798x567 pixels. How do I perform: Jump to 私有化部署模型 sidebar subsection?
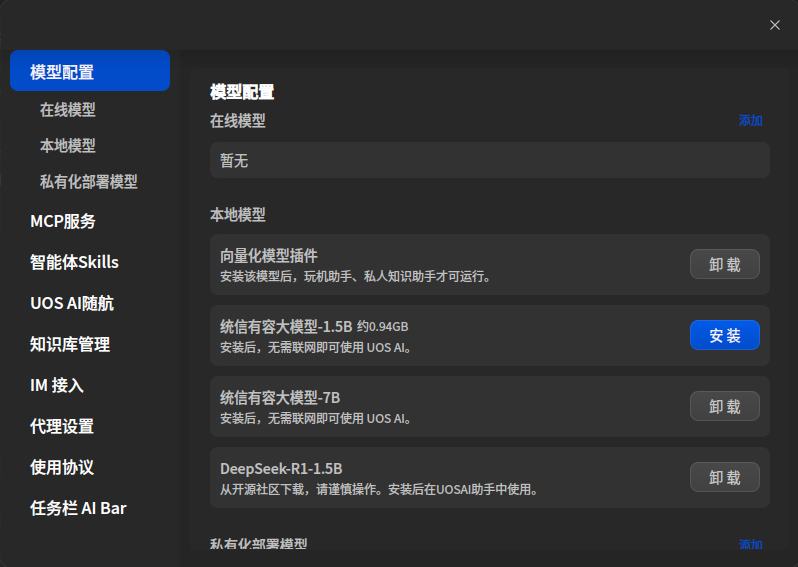pyautogui.click(x=89, y=182)
